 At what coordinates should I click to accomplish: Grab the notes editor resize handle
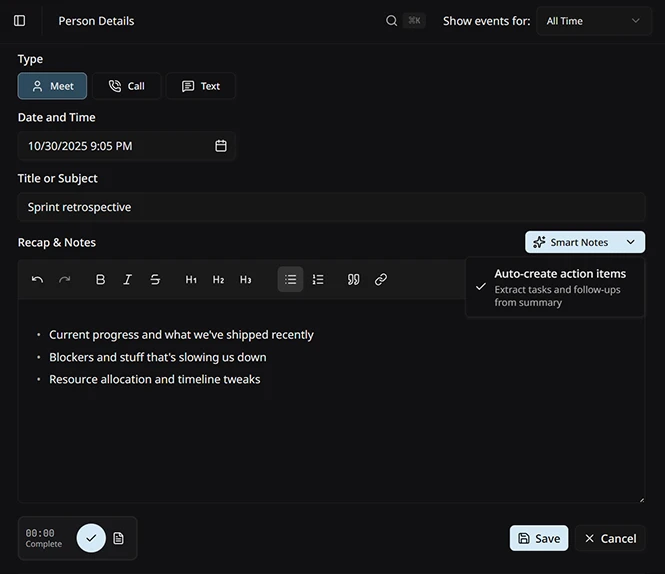click(x=642, y=500)
